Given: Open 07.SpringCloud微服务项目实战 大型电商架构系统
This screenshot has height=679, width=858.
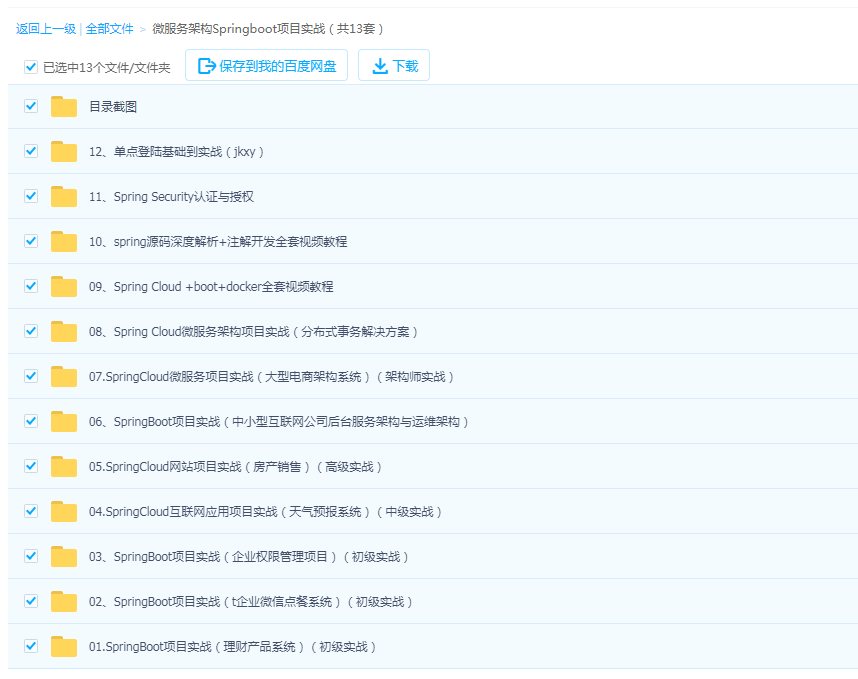Looking at the screenshot, I should pyautogui.click(x=272, y=376).
